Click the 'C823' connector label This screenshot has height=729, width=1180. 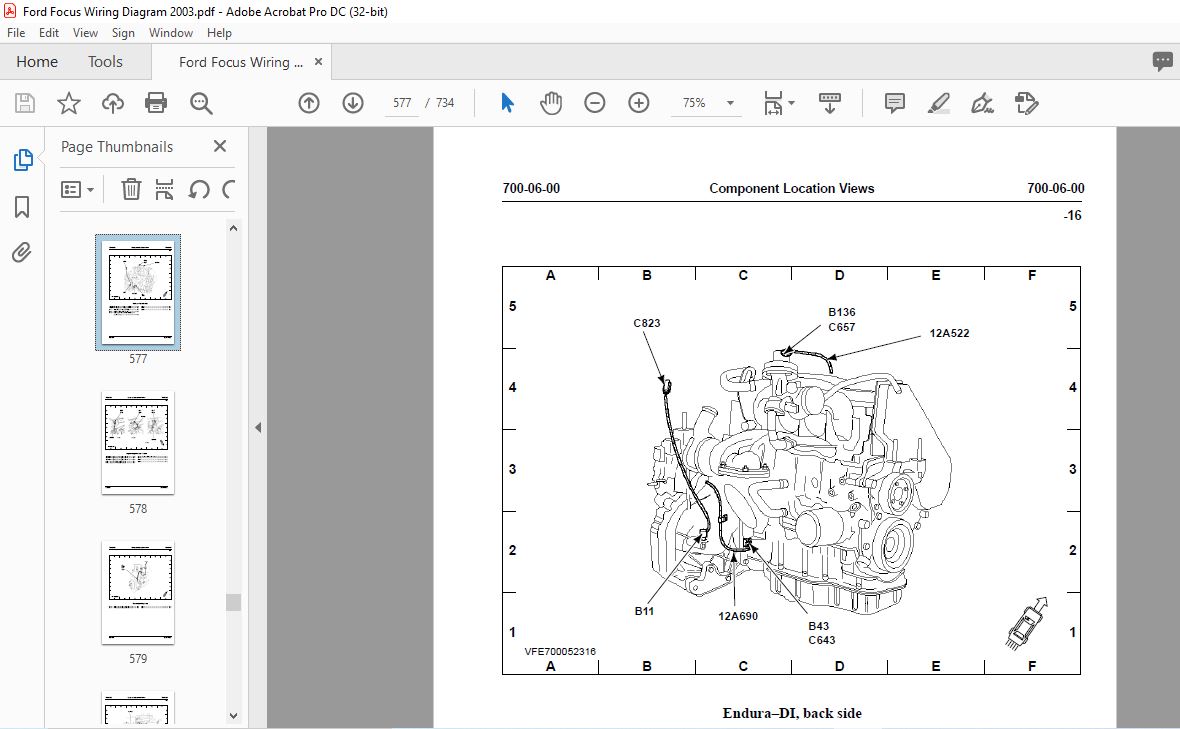[x=646, y=323]
